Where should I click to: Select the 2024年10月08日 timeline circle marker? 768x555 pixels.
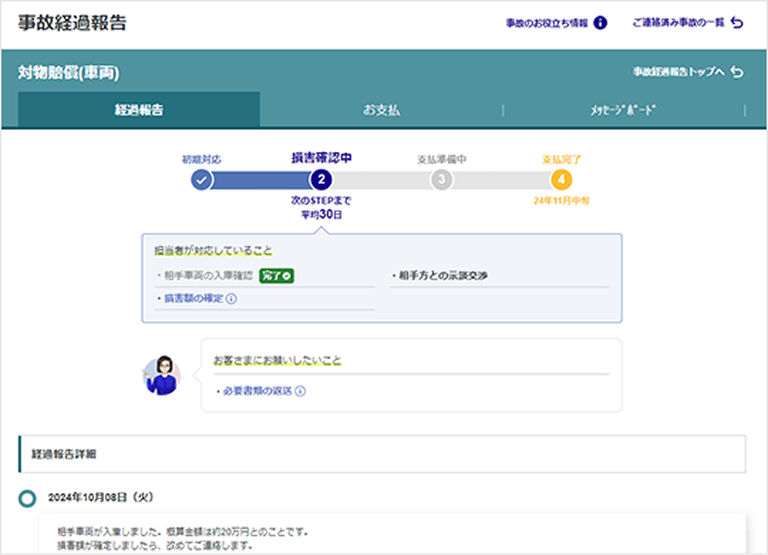(x=28, y=497)
